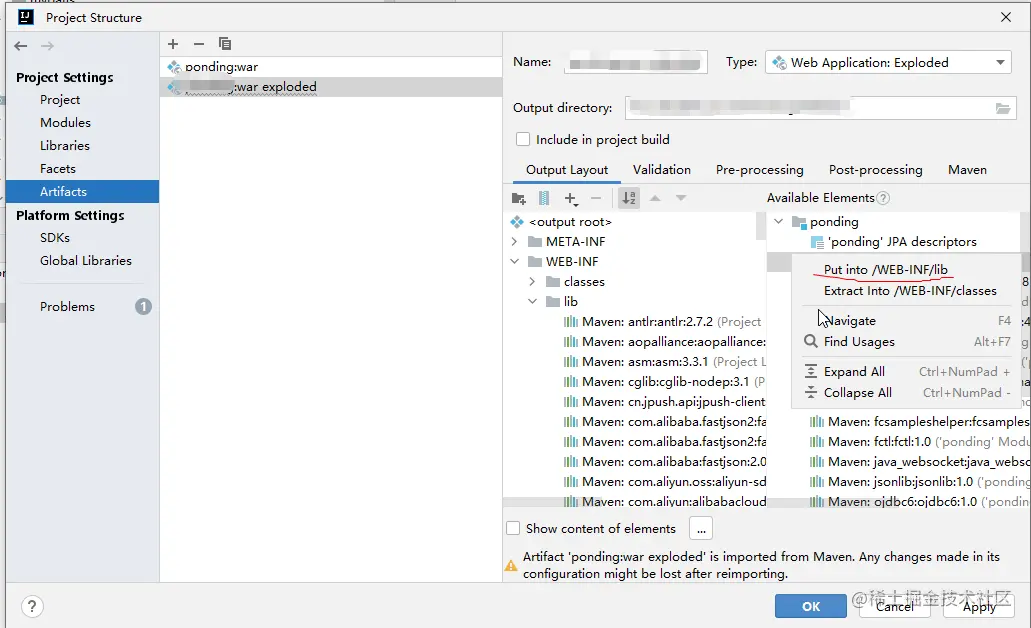Open Available Elements help icon
Image resolution: width=1031 pixels, height=628 pixels.
point(884,198)
